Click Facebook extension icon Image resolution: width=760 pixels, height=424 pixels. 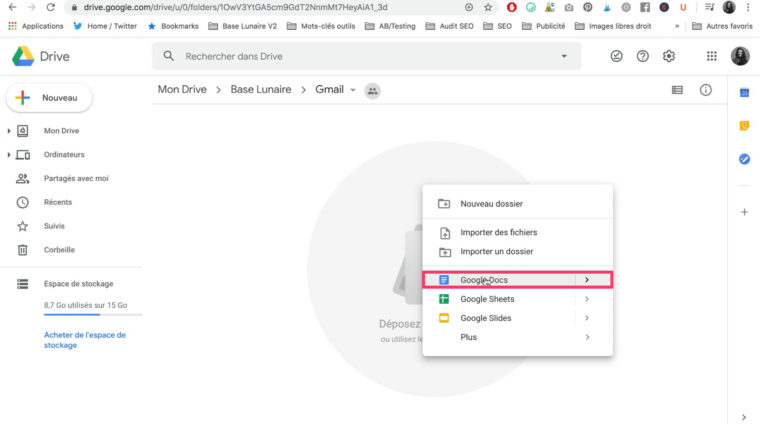coord(645,7)
